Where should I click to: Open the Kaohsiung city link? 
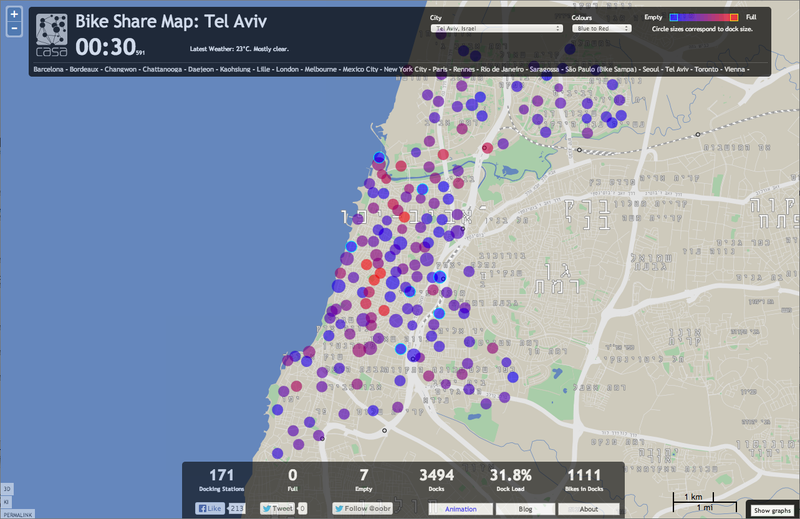pos(235,69)
